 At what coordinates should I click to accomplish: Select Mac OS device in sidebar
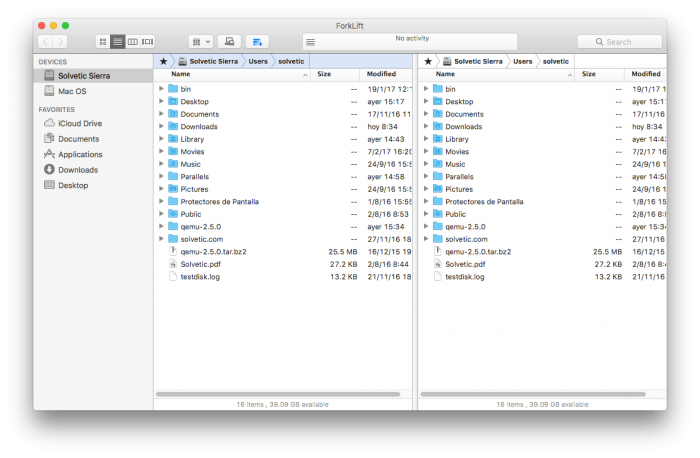tap(93, 91)
